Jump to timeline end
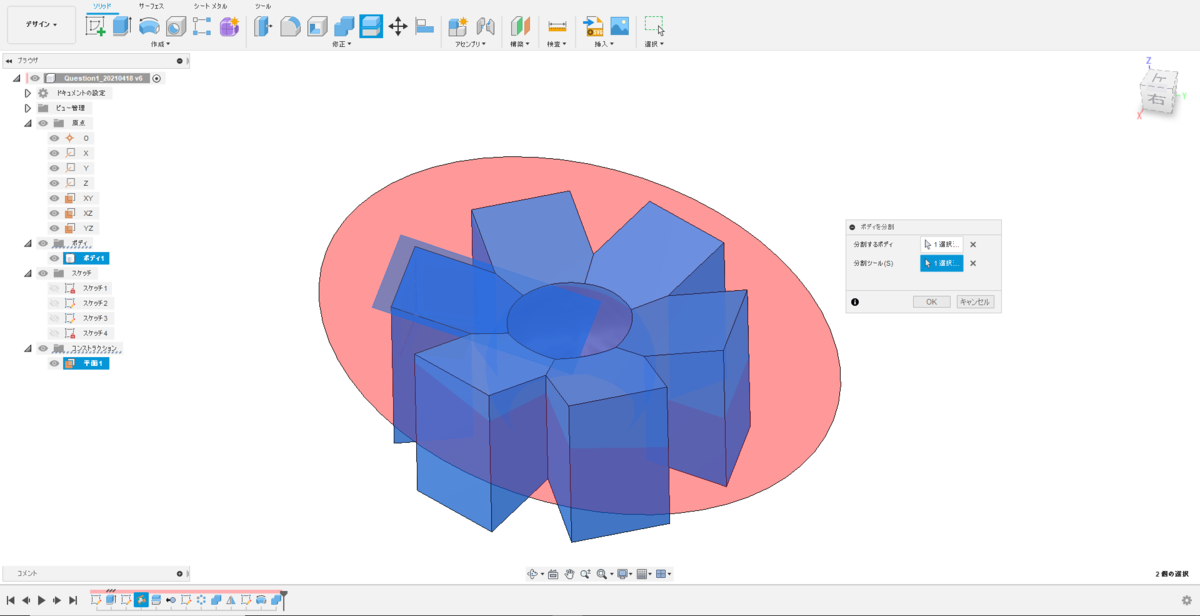The height and width of the screenshot is (616, 1200). [x=73, y=600]
